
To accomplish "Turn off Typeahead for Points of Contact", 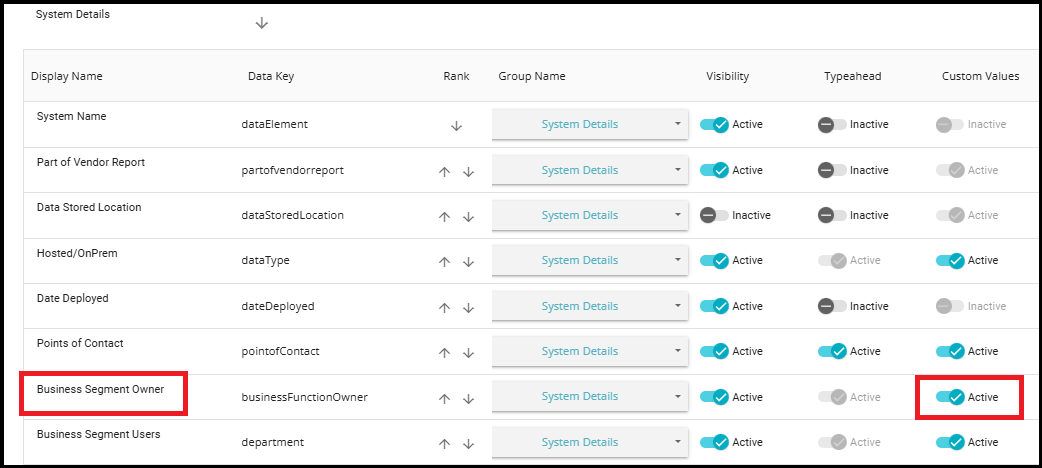I will (x=832, y=351).
